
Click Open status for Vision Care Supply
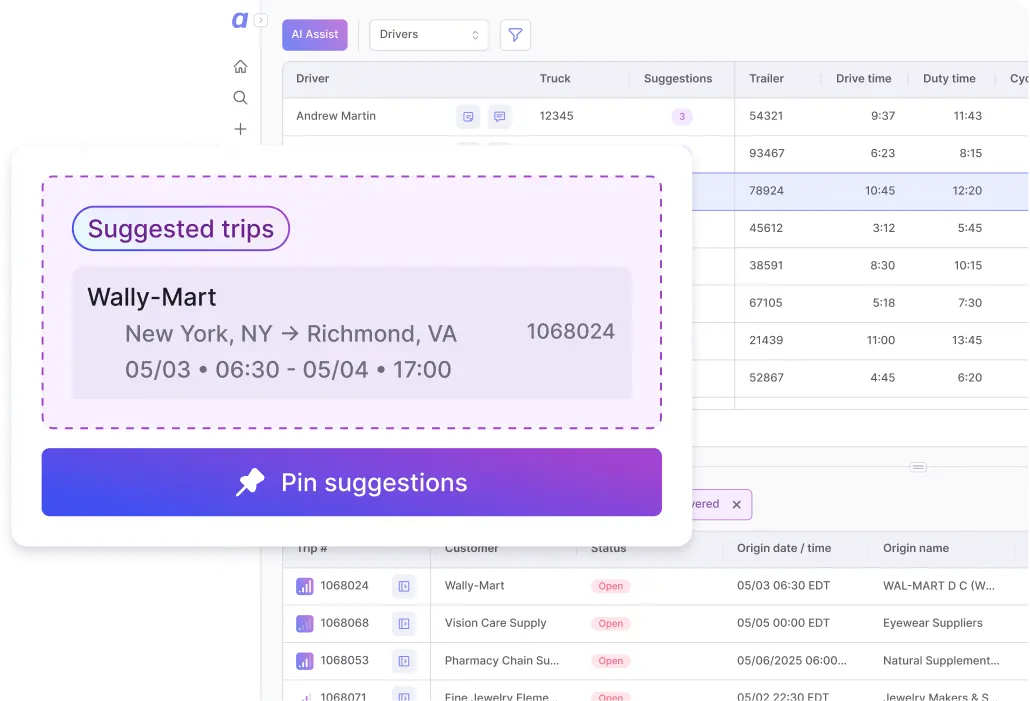610,624
